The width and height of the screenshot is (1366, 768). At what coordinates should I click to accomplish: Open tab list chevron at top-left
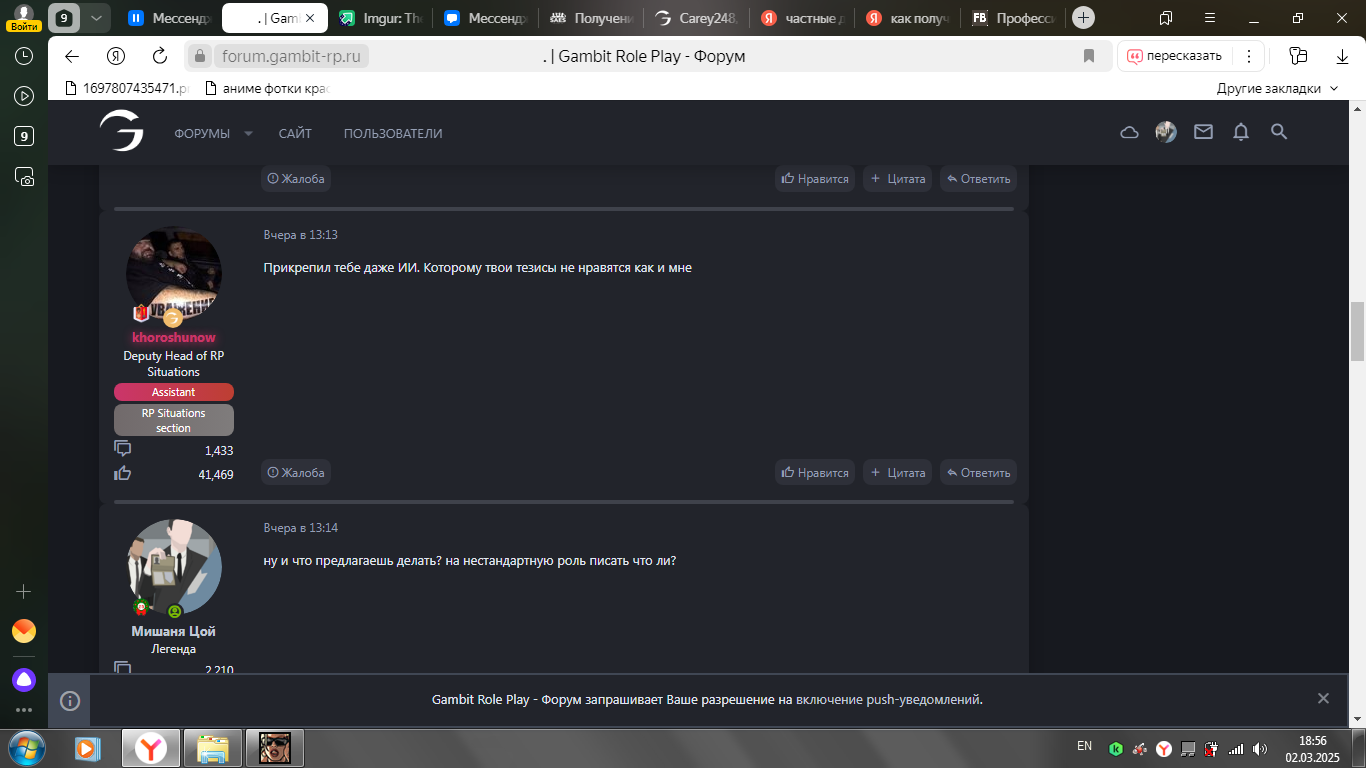coord(95,18)
